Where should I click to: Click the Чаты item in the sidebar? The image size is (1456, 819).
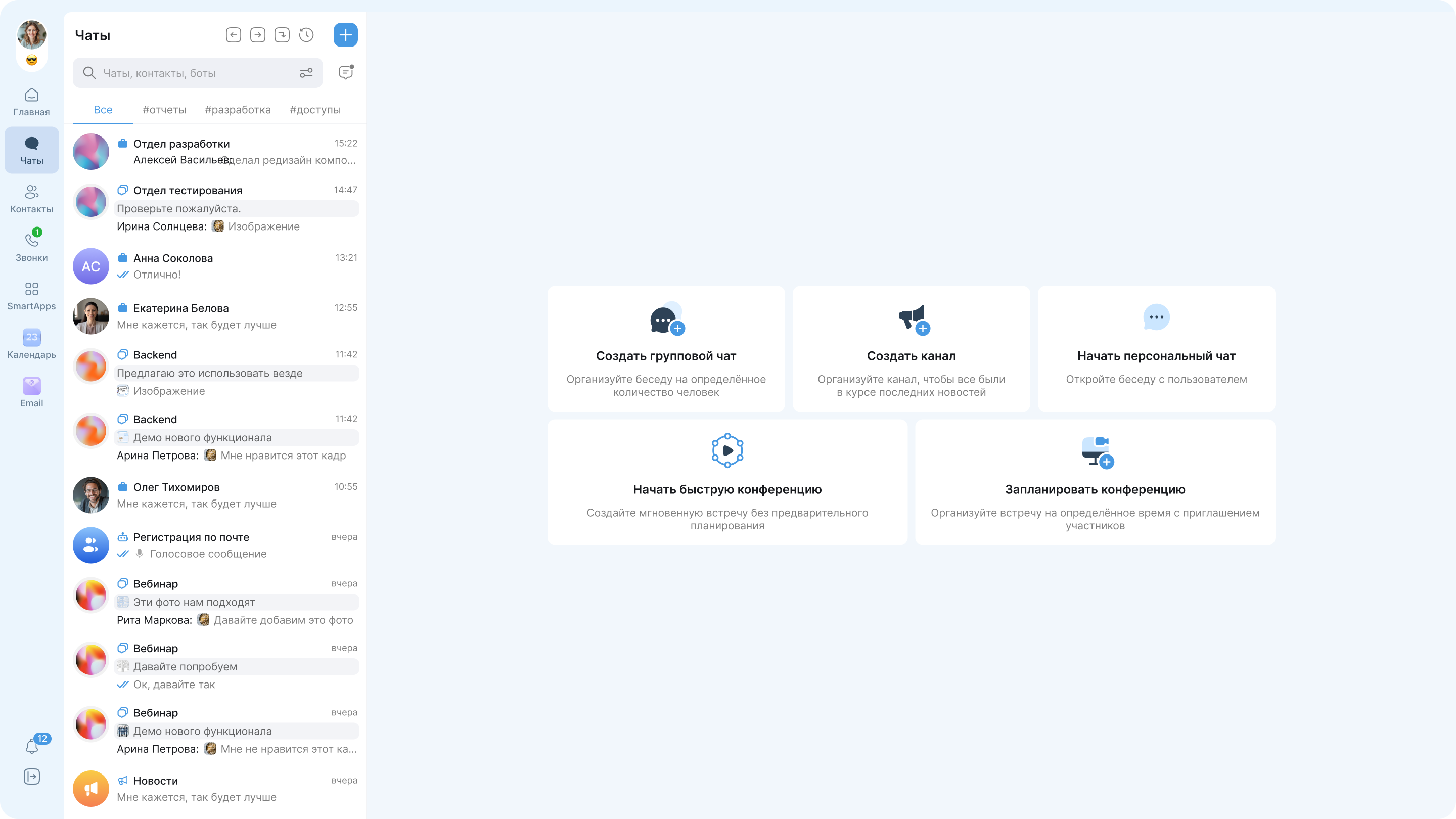32,150
